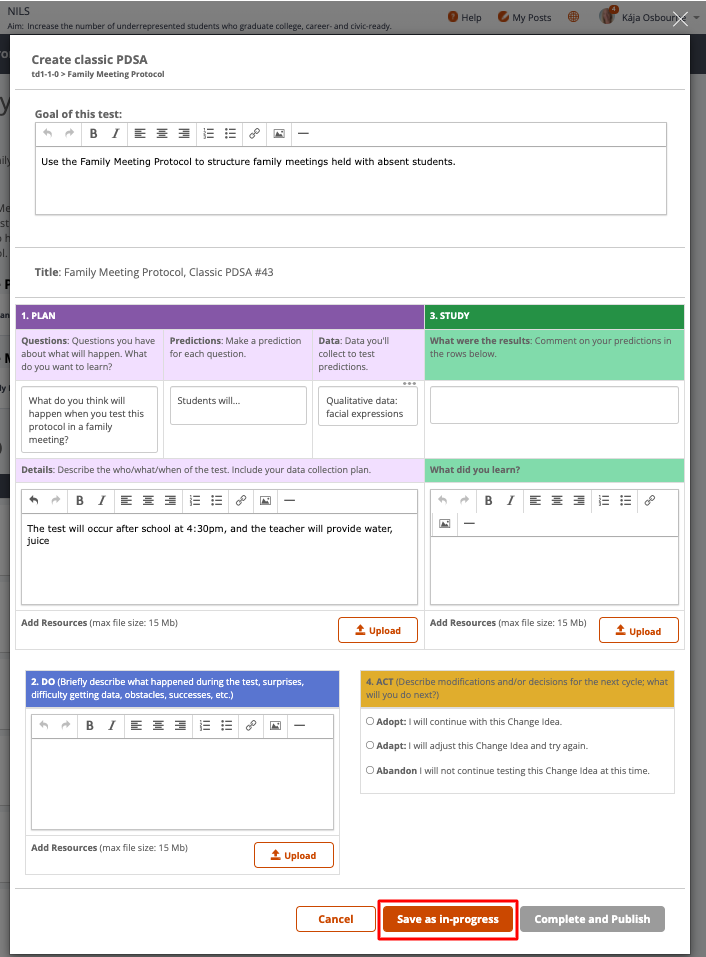Italic in the Plan Details editor toolbar
Viewport: 706px width, 957px height.
101,500
